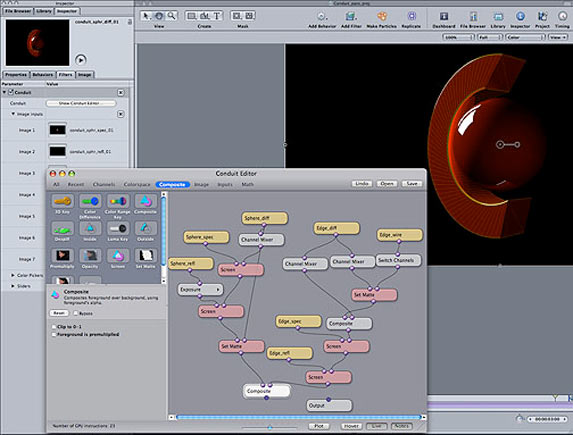The width and height of the screenshot is (573, 435).
Task: Open the Behaviors tab in Inspector
Action: [x=43, y=75]
